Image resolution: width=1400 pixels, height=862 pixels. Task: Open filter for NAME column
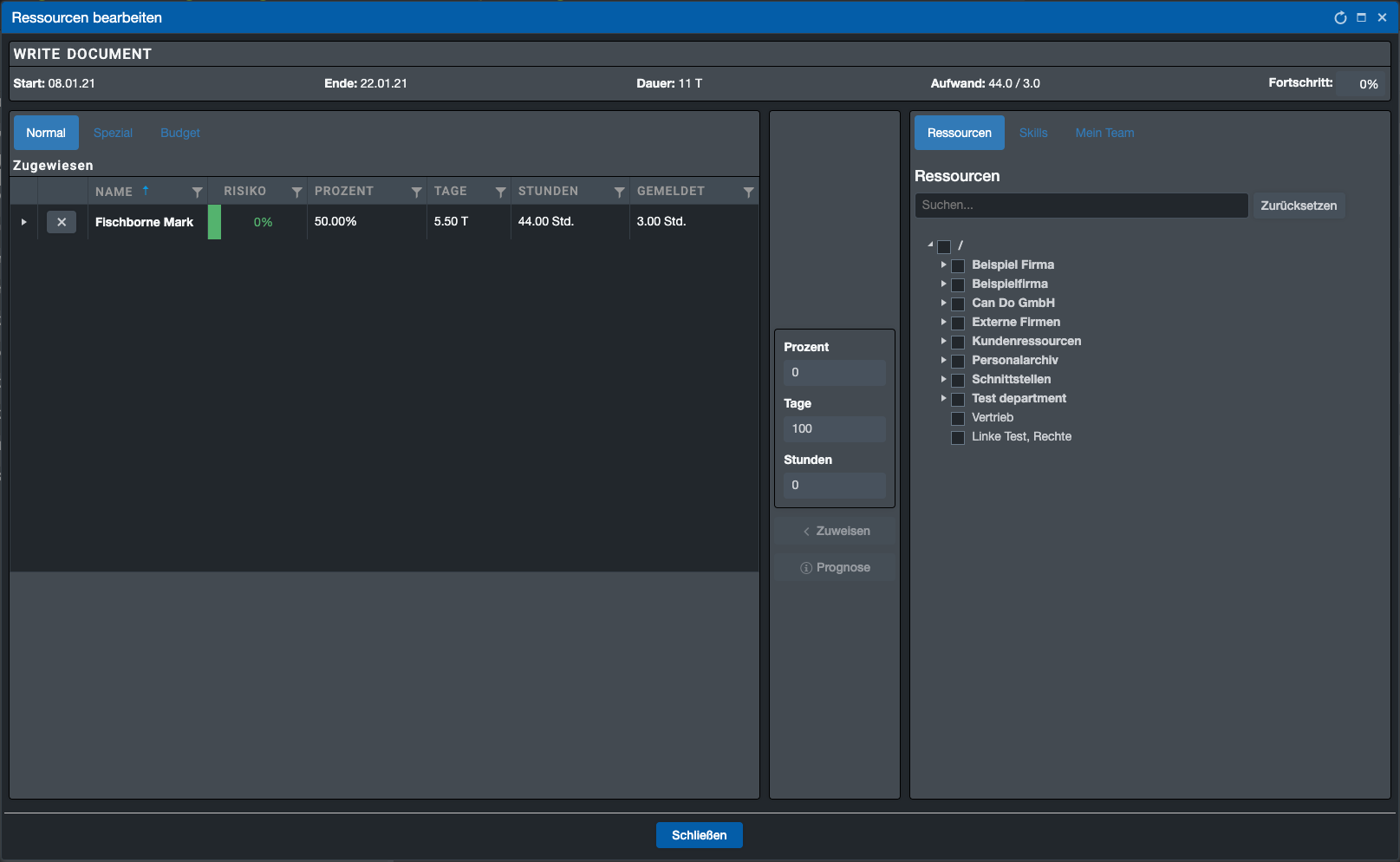[198, 192]
